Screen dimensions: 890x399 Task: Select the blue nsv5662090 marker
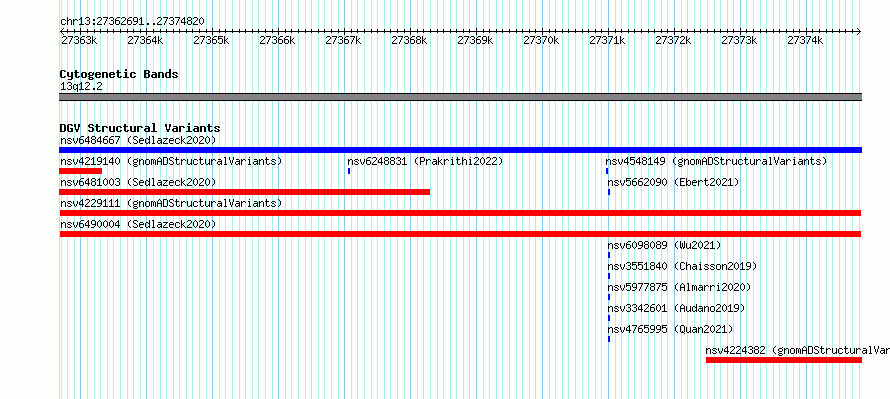point(608,192)
